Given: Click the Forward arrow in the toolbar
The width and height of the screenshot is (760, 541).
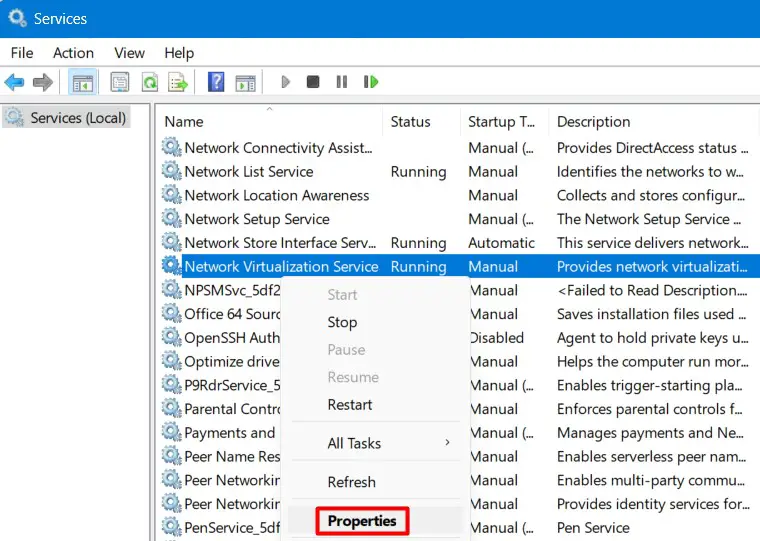Looking at the screenshot, I should (42, 82).
